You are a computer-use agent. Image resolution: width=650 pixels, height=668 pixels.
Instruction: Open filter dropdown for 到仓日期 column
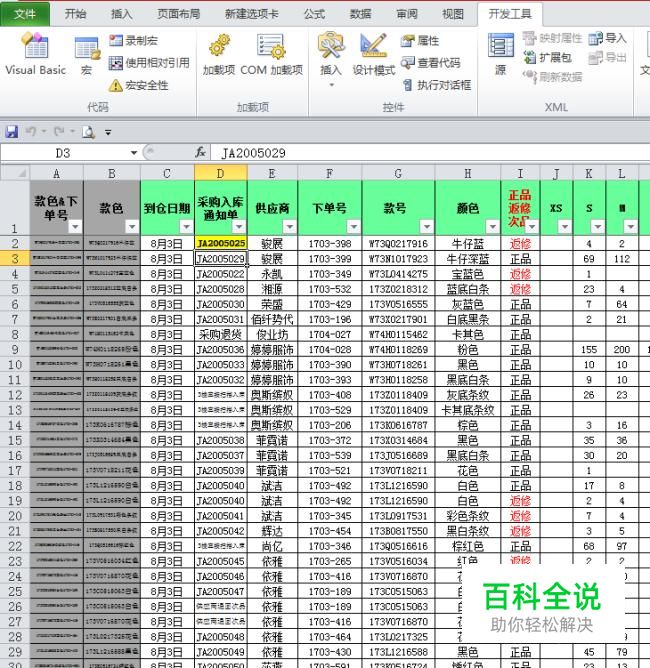[186, 227]
